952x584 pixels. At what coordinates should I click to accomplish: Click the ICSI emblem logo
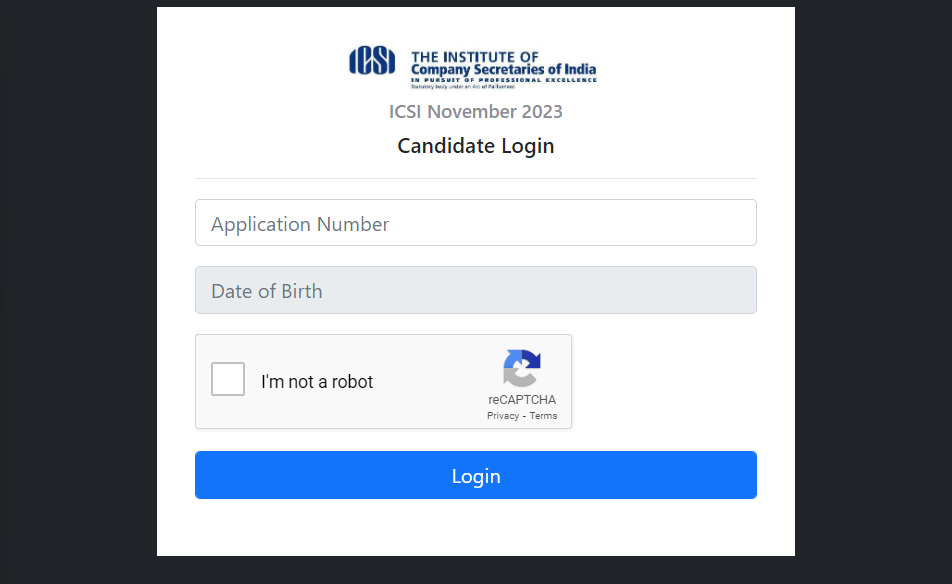coord(371,62)
